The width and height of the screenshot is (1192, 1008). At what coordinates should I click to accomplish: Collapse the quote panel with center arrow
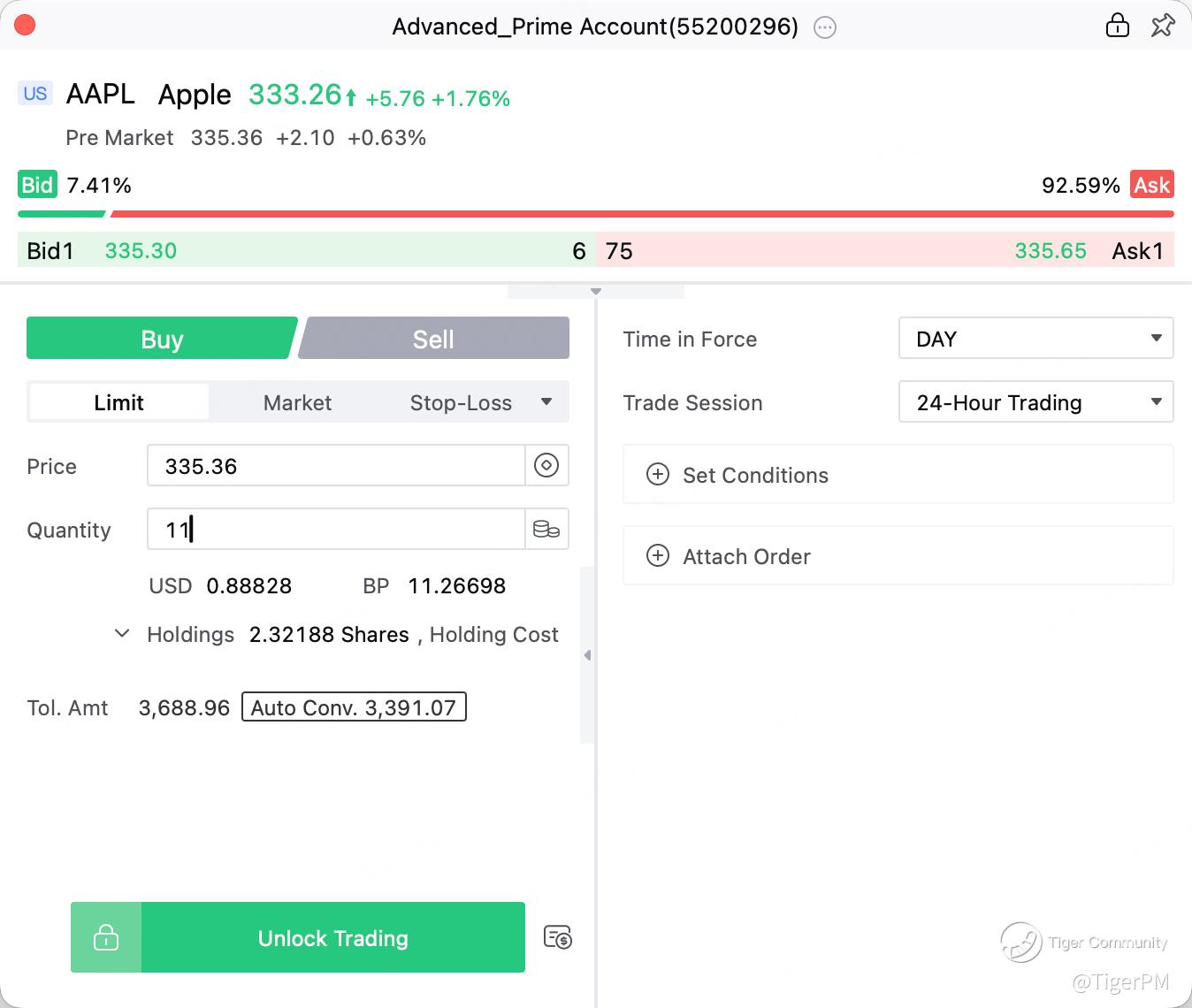[x=596, y=291]
